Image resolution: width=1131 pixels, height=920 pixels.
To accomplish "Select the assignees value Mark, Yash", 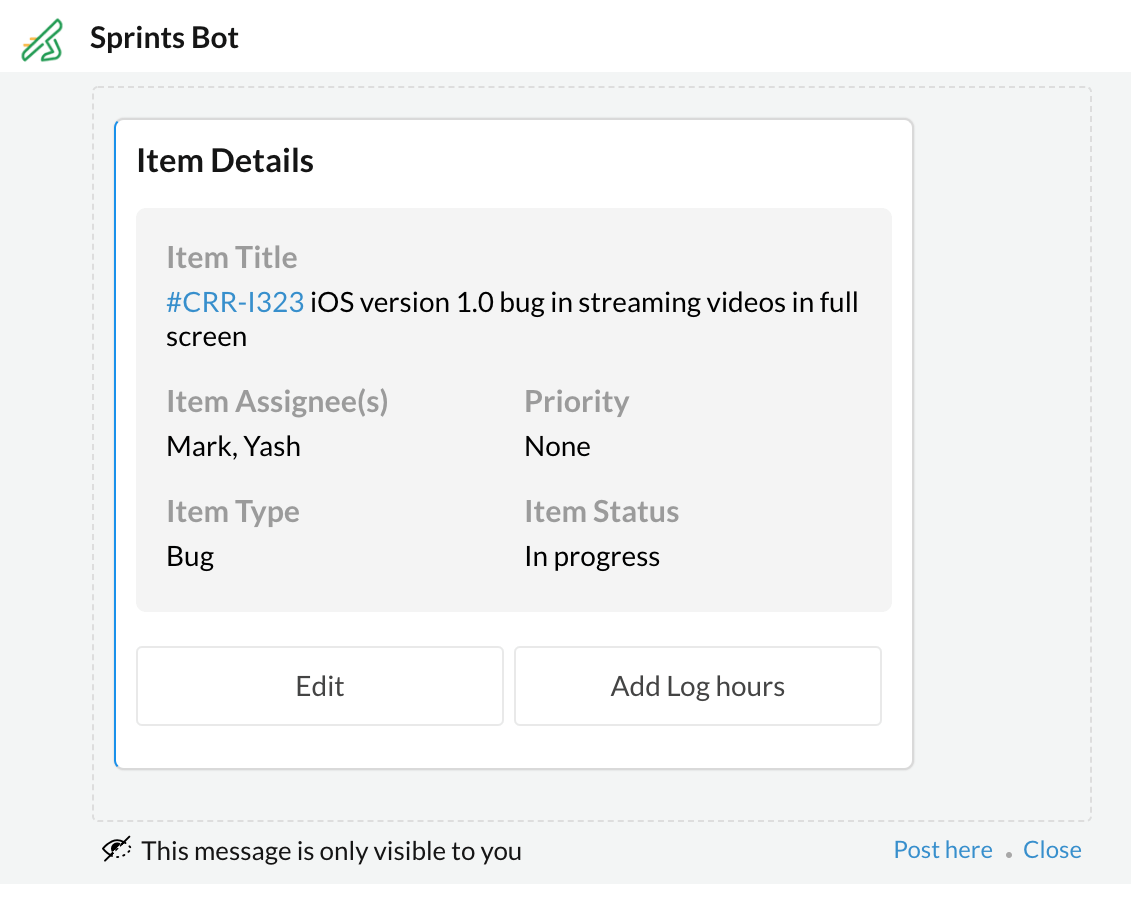I will pos(233,446).
